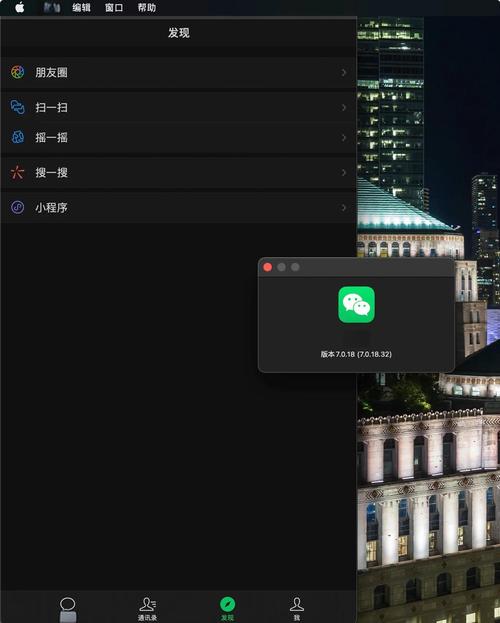This screenshot has height=623, width=500.
Task: Open the 帮助 menu
Action: pos(147,8)
